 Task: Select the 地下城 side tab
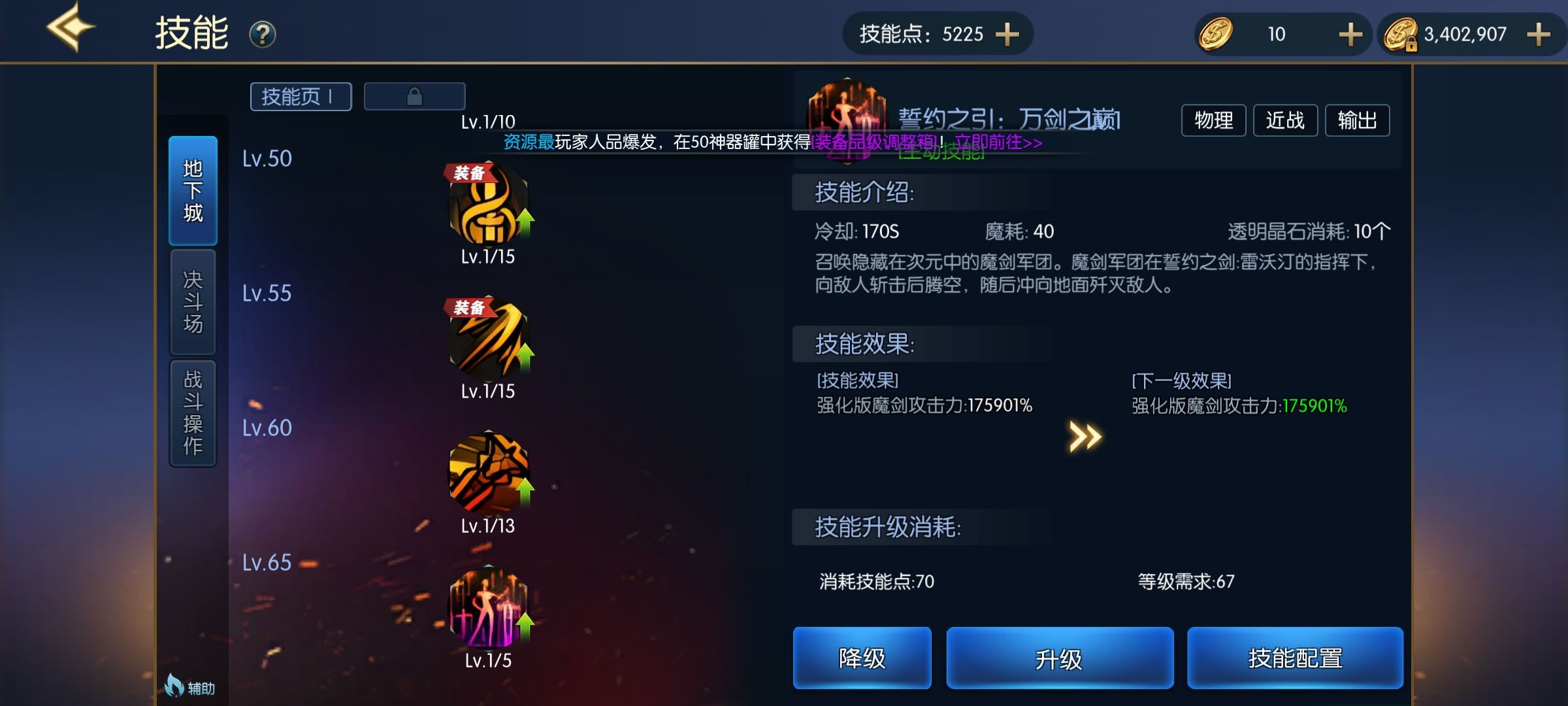pyautogui.click(x=193, y=191)
